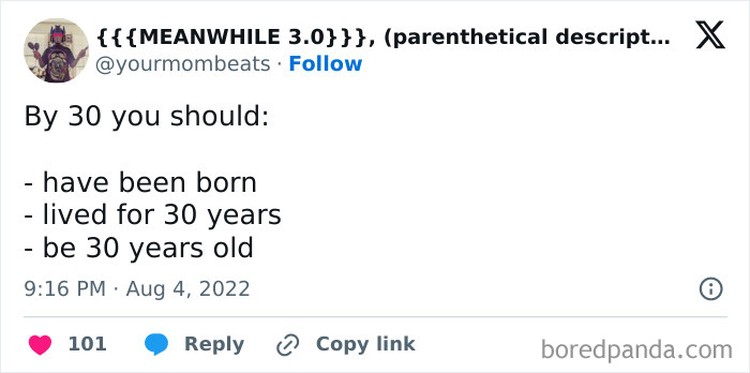Tap the blue speech bubble reply icon
Image resolution: width=750 pixels, height=373 pixels.
coord(156,345)
